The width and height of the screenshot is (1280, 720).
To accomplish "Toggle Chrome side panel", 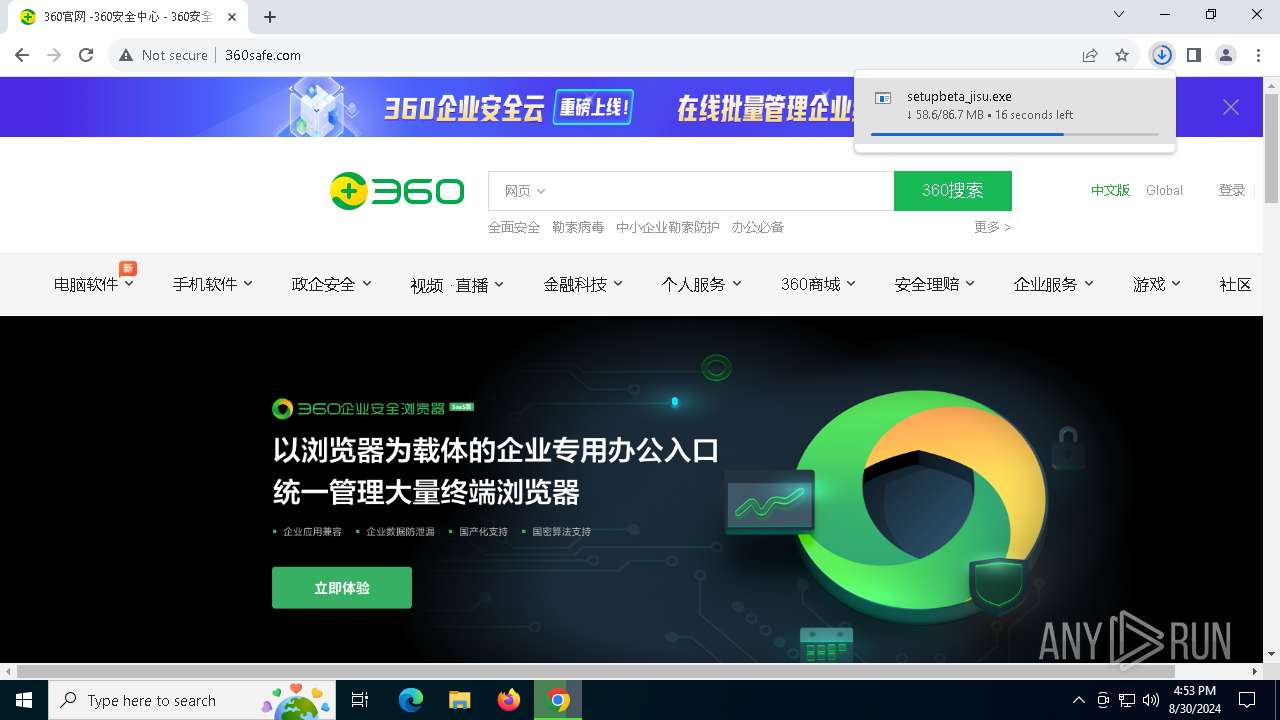I will [x=1193, y=55].
